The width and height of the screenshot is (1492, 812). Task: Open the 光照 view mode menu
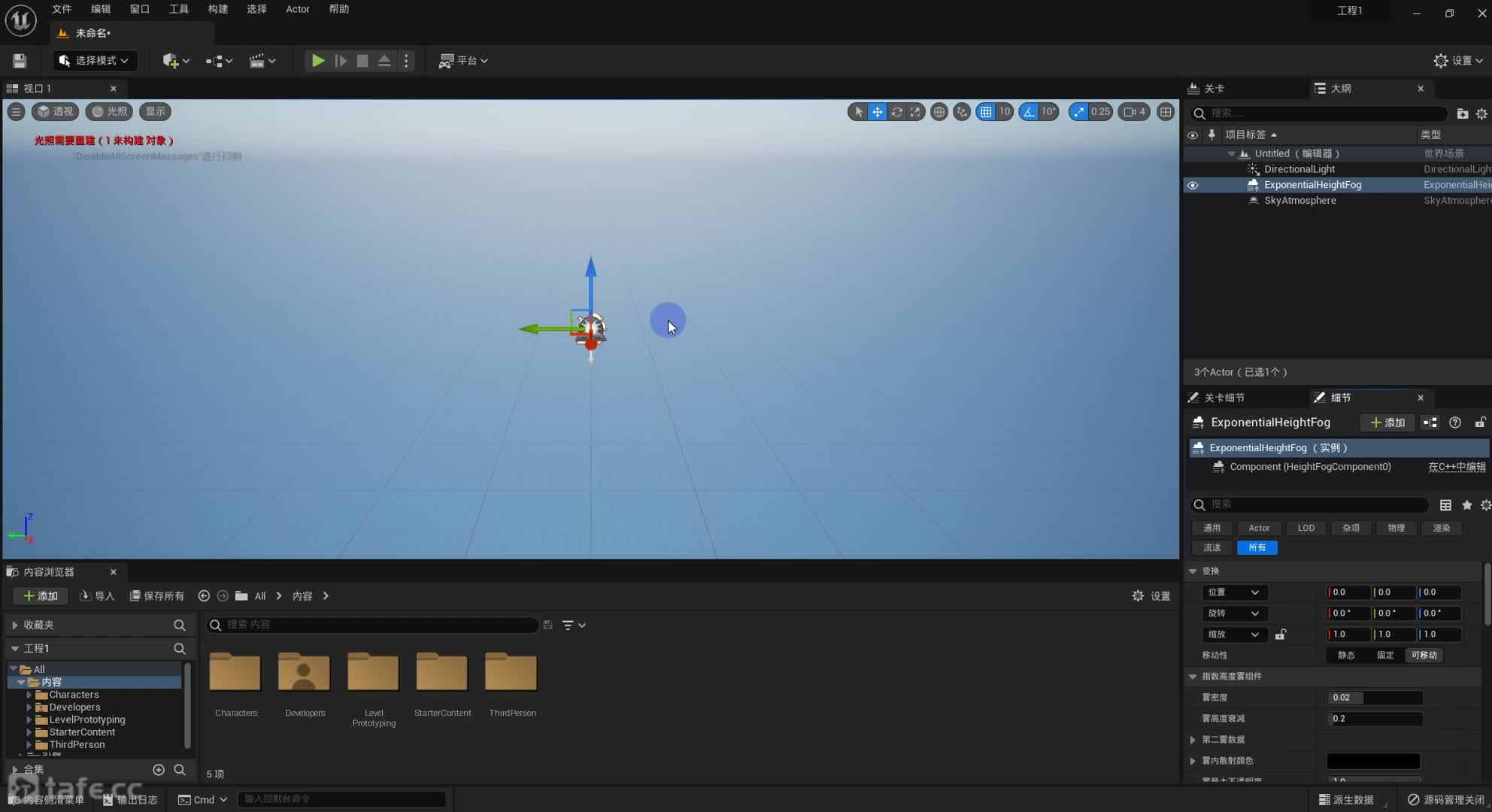109,112
